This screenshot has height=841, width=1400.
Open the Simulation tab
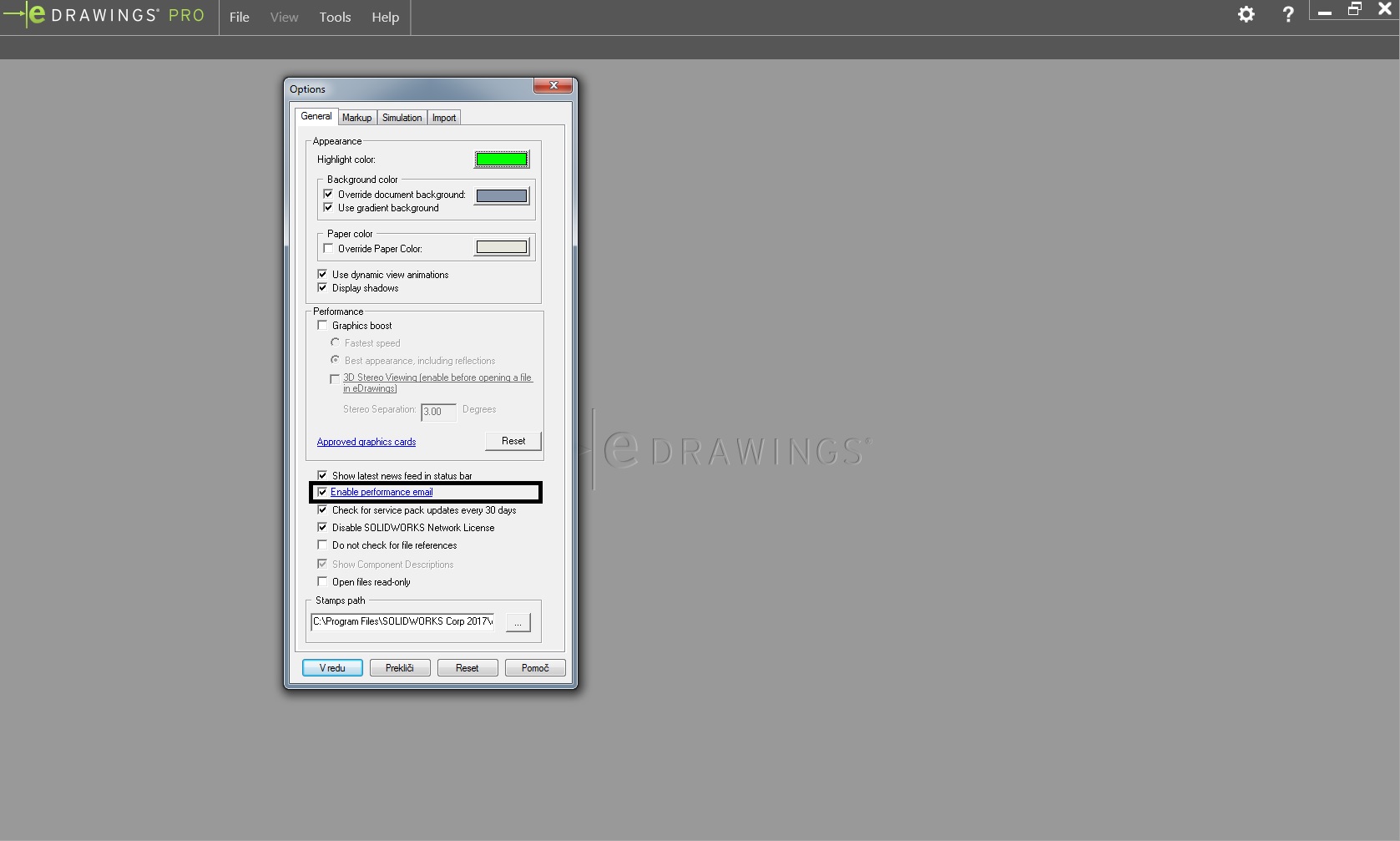(402, 118)
